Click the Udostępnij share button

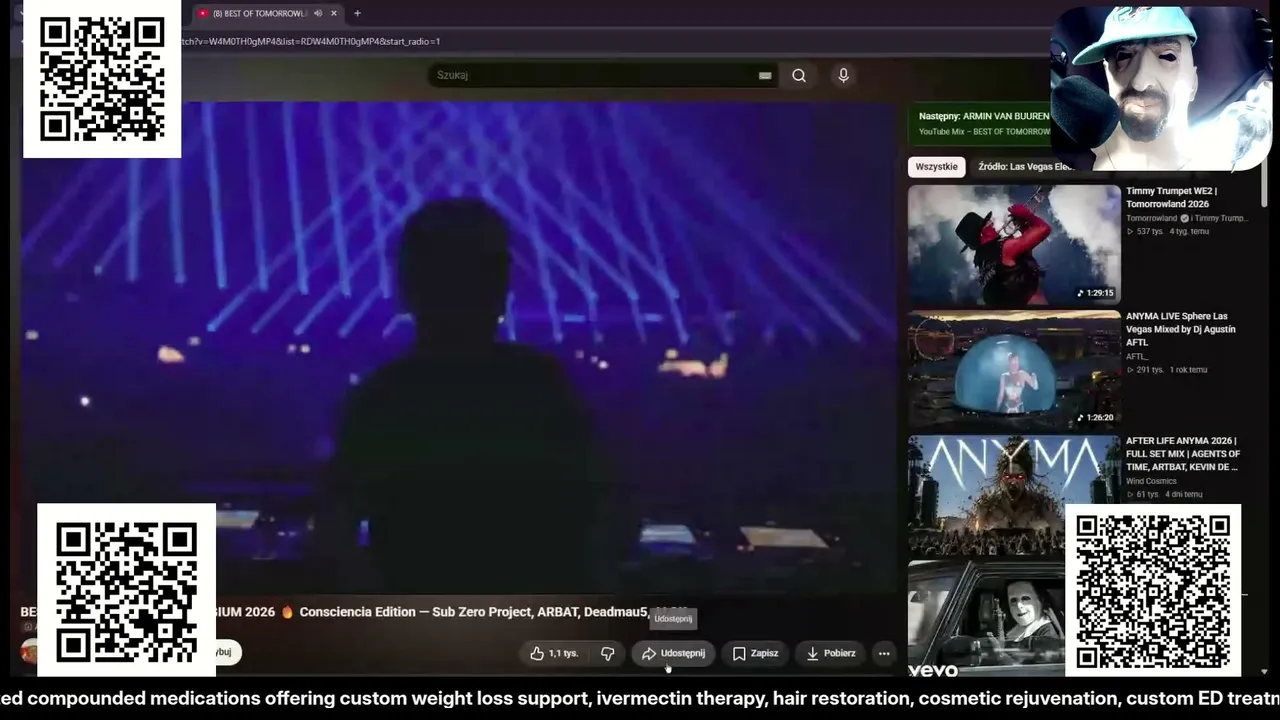click(x=673, y=653)
